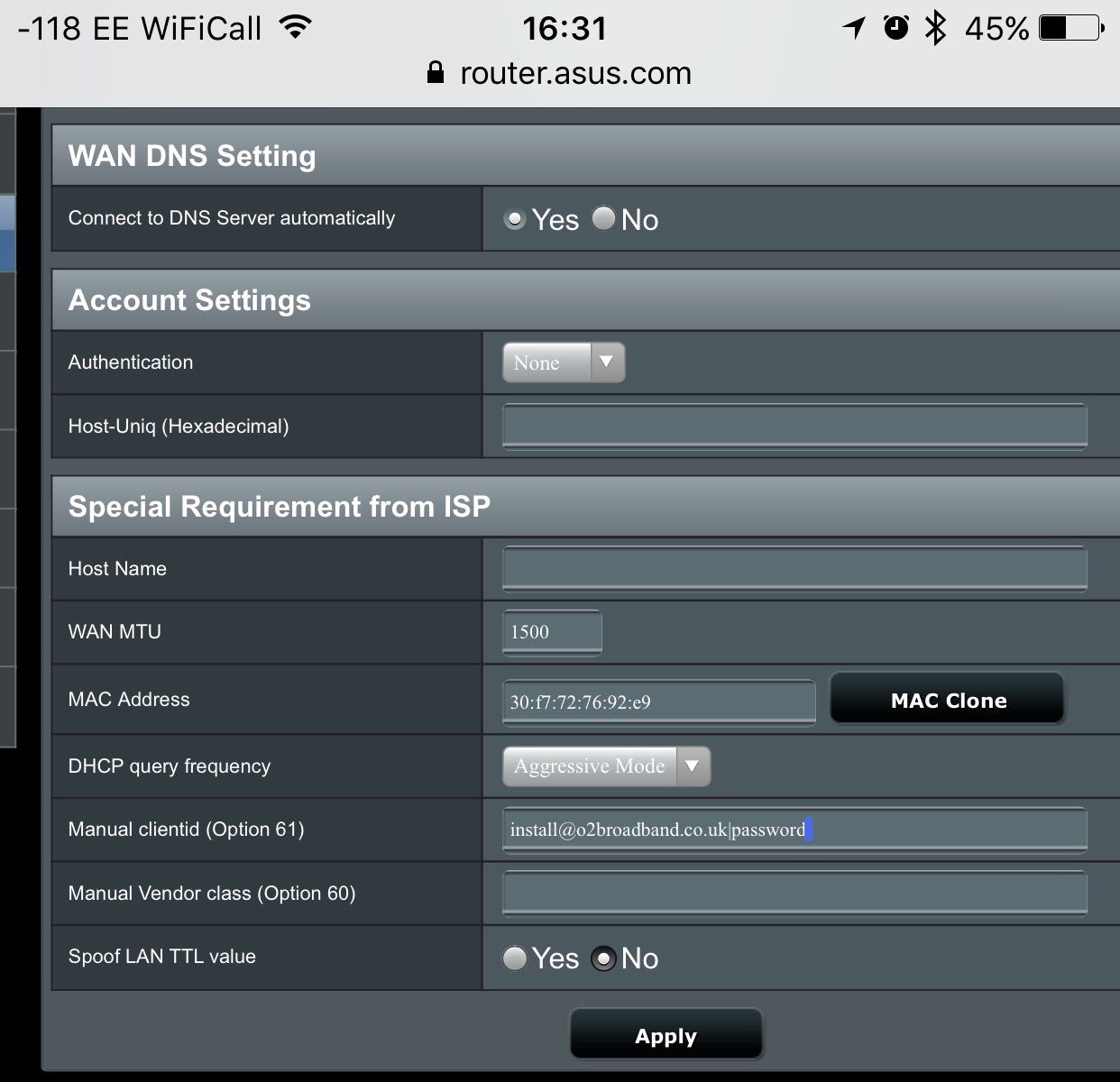Screen dimensions: 1120x1082
Task: Click the MAC Clone button
Action: pyautogui.click(x=948, y=700)
